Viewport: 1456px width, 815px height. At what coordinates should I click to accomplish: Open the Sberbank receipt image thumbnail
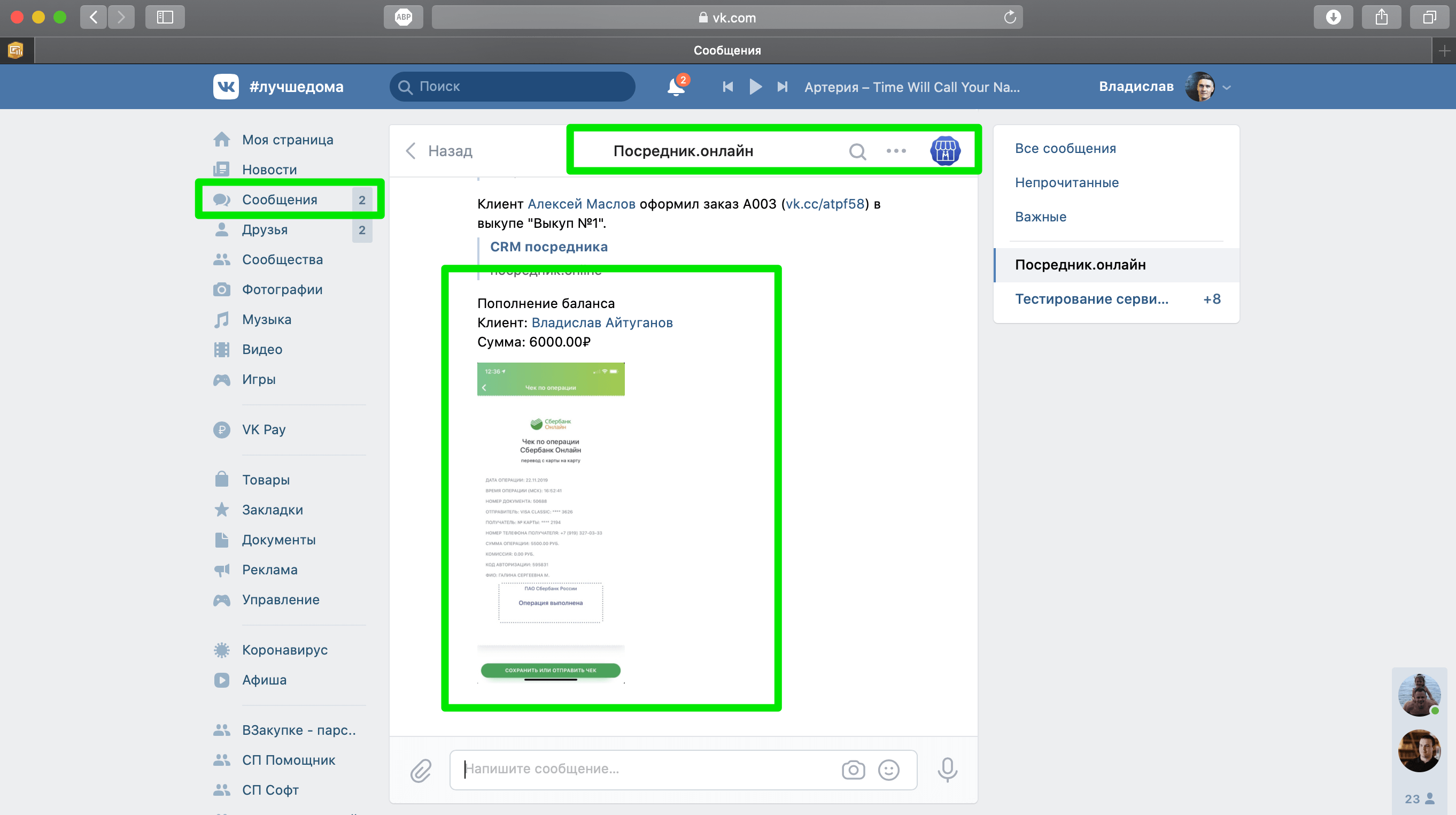click(551, 522)
